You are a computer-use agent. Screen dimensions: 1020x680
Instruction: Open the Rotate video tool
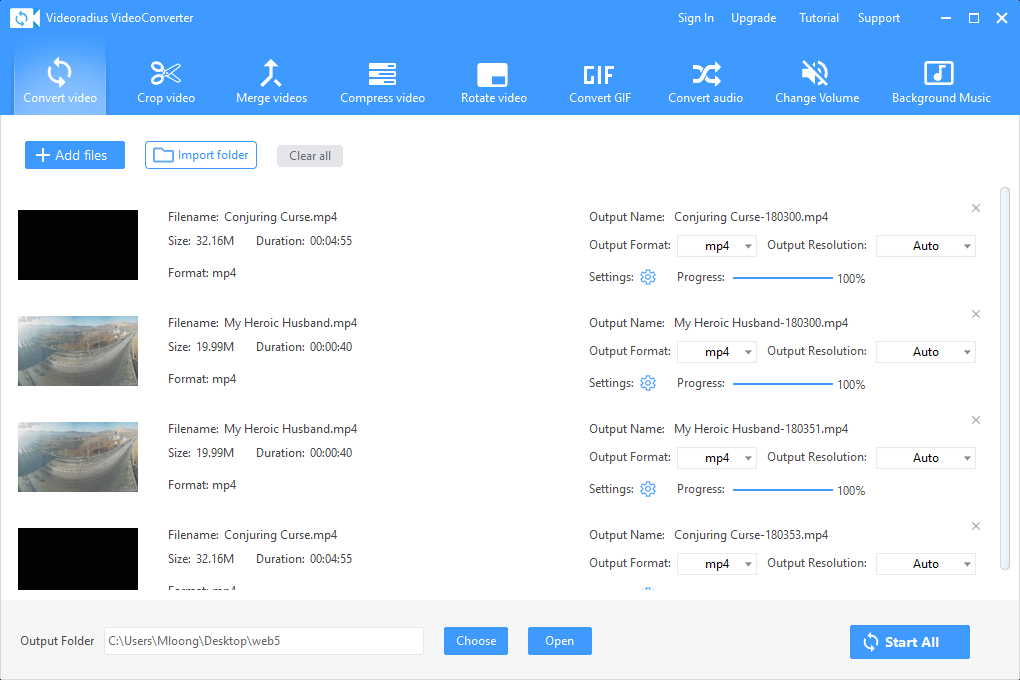coord(494,80)
